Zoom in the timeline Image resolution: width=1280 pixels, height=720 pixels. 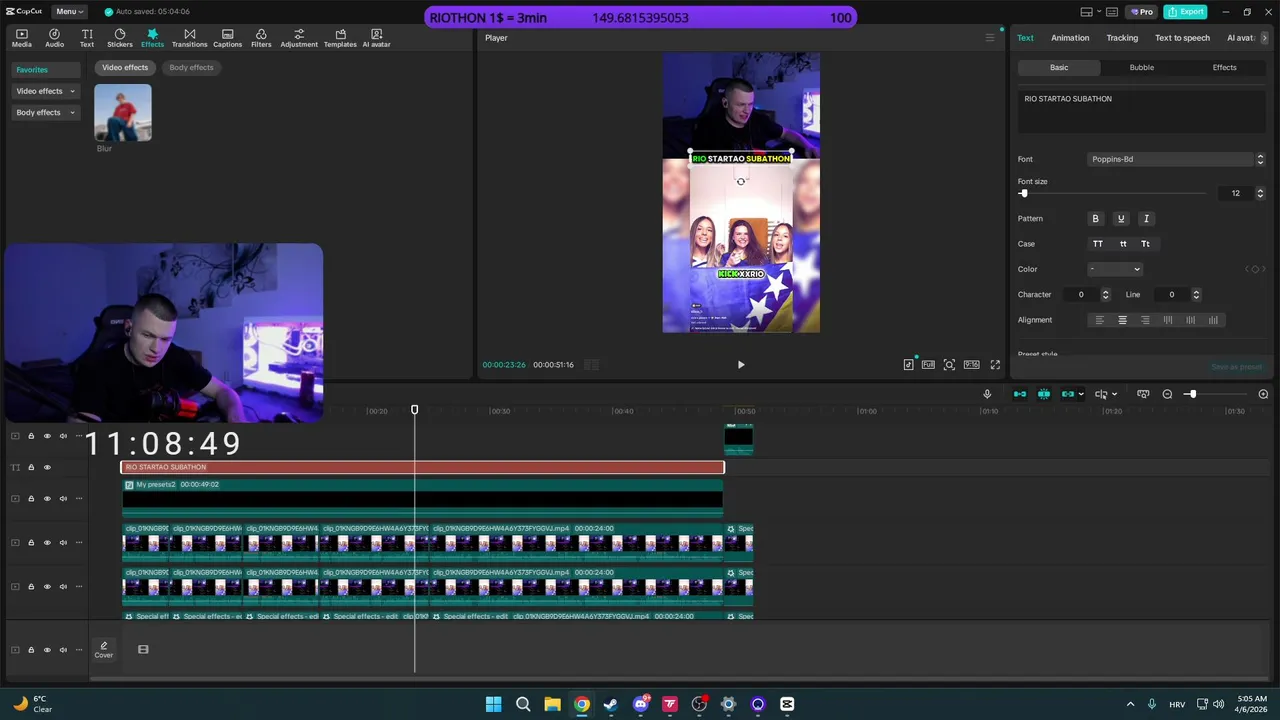click(x=1263, y=394)
